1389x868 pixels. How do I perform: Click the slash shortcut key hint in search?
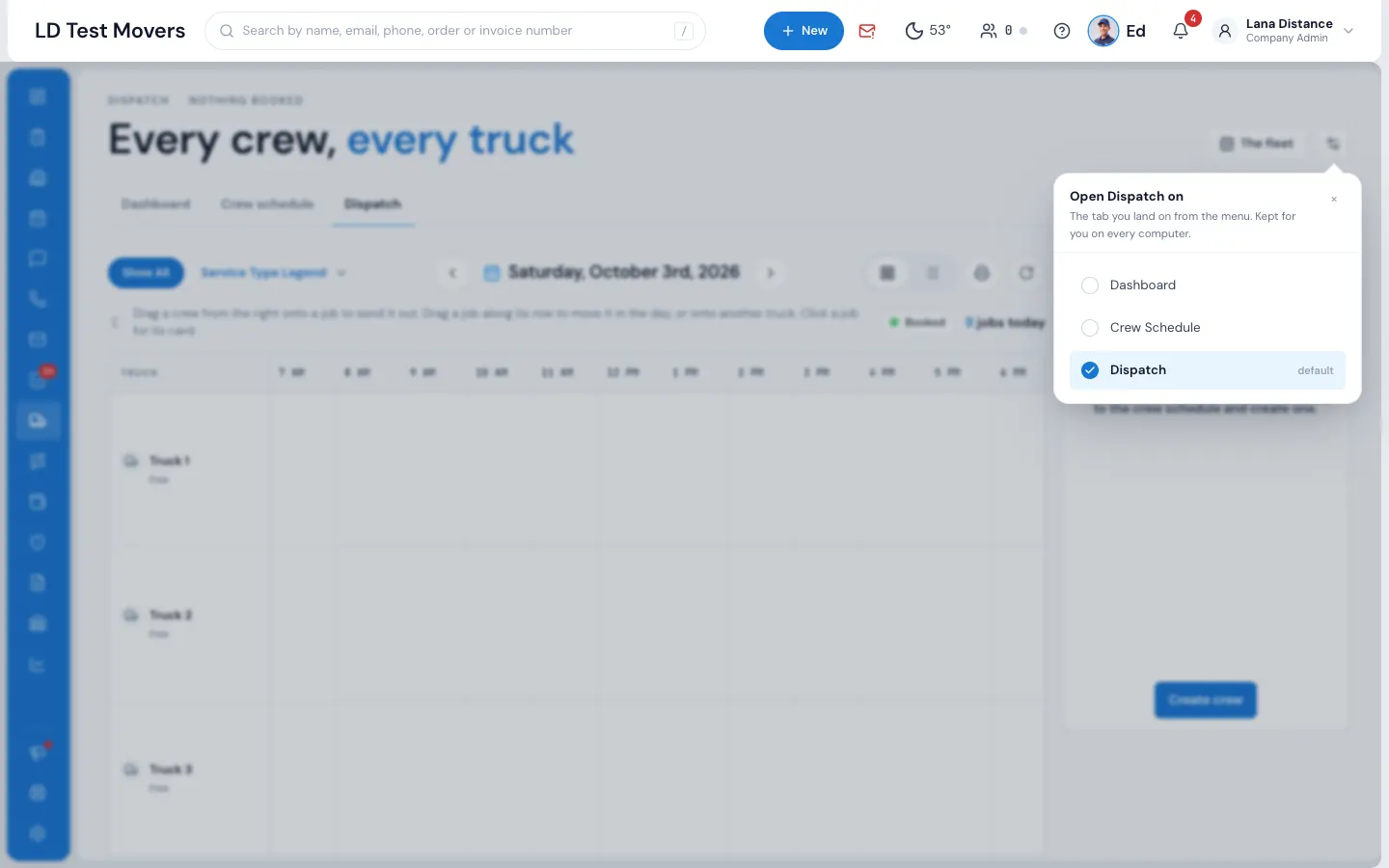pos(684,31)
